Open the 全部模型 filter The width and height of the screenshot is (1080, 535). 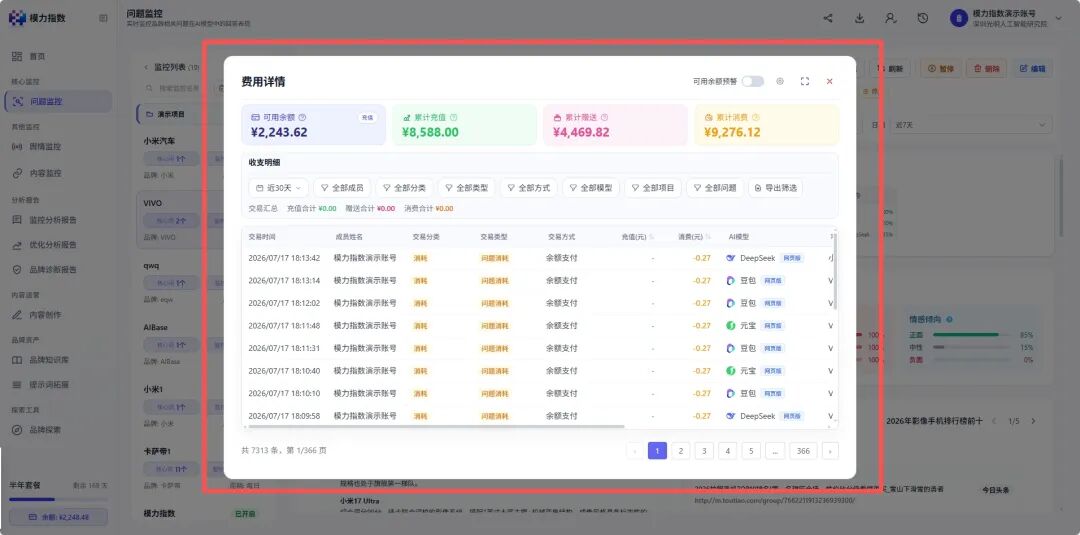(x=591, y=188)
